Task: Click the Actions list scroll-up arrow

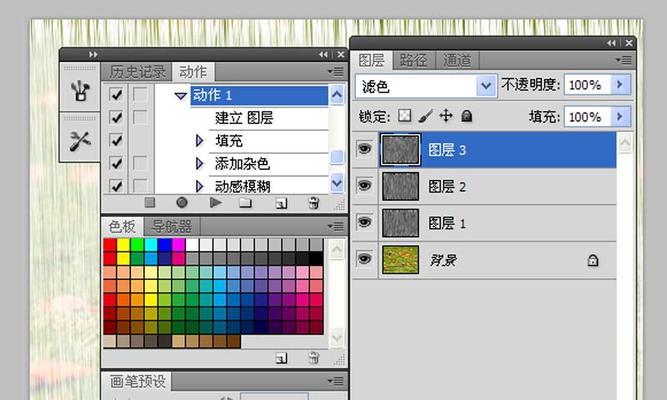Action: tap(337, 94)
